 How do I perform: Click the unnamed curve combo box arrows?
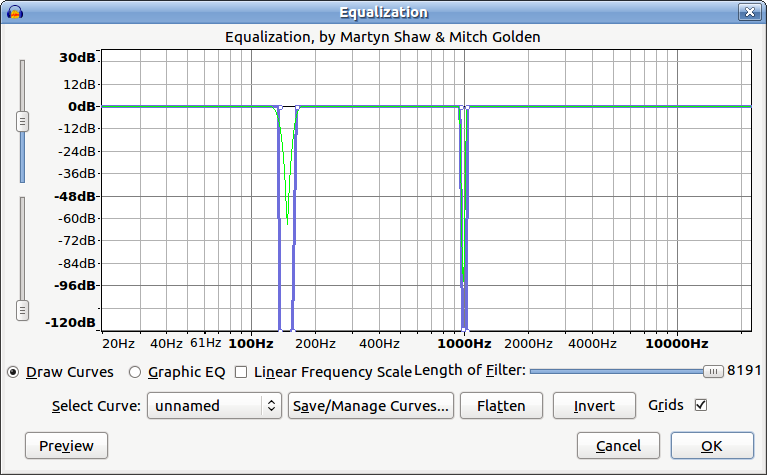click(x=271, y=406)
